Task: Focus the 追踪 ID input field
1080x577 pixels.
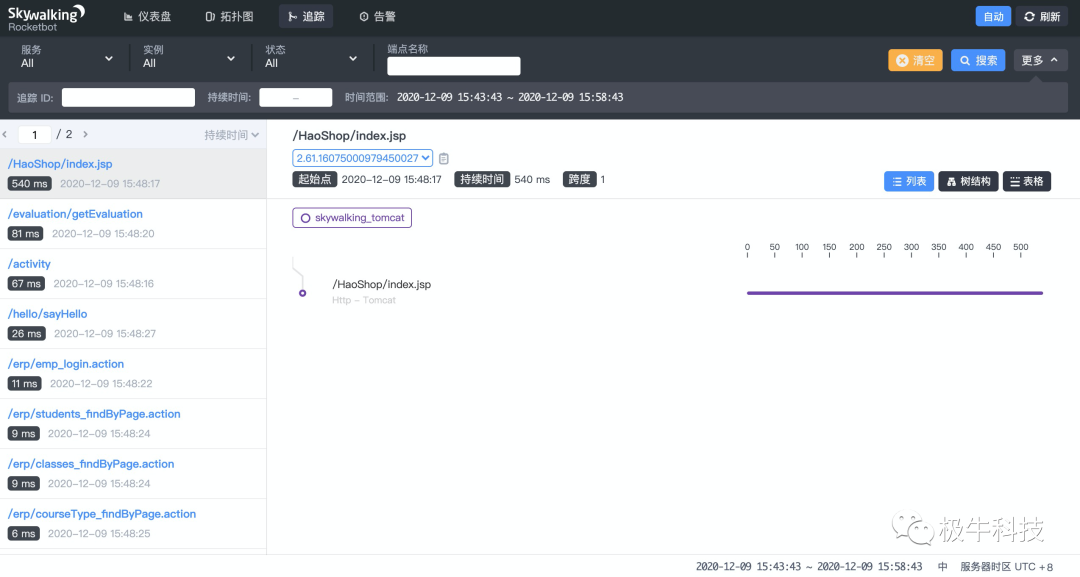Action: coord(128,98)
